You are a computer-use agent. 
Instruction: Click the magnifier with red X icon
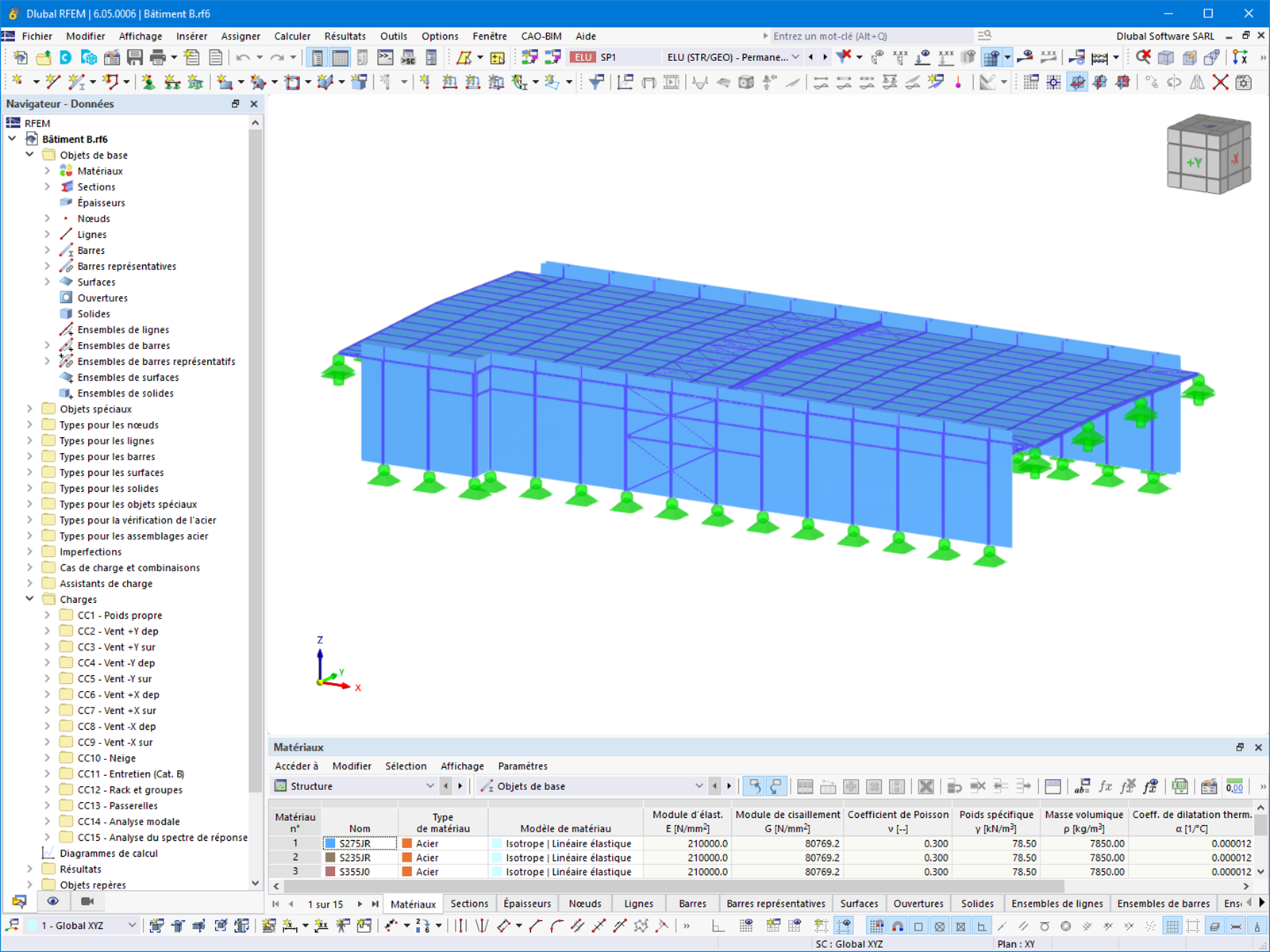pyautogui.click(x=1143, y=57)
